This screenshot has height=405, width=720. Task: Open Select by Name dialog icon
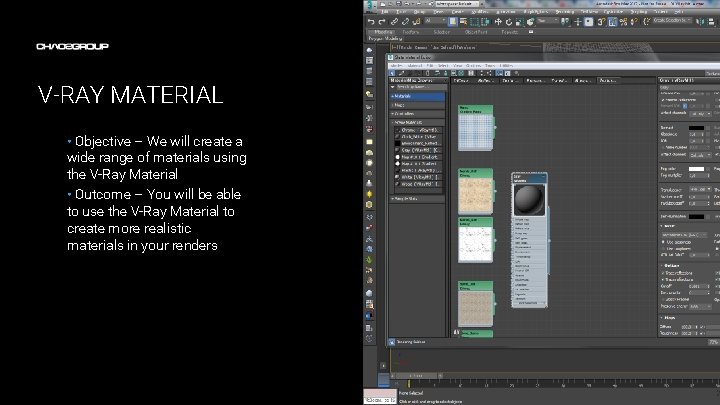[463, 22]
